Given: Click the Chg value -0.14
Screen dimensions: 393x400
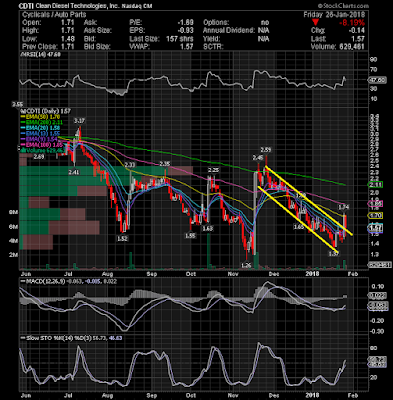Looking at the screenshot, I should pyautogui.click(x=357, y=31).
